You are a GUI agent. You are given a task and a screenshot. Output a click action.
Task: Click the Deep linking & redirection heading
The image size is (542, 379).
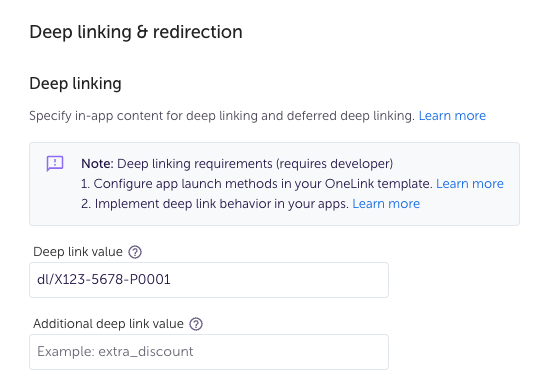(136, 32)
